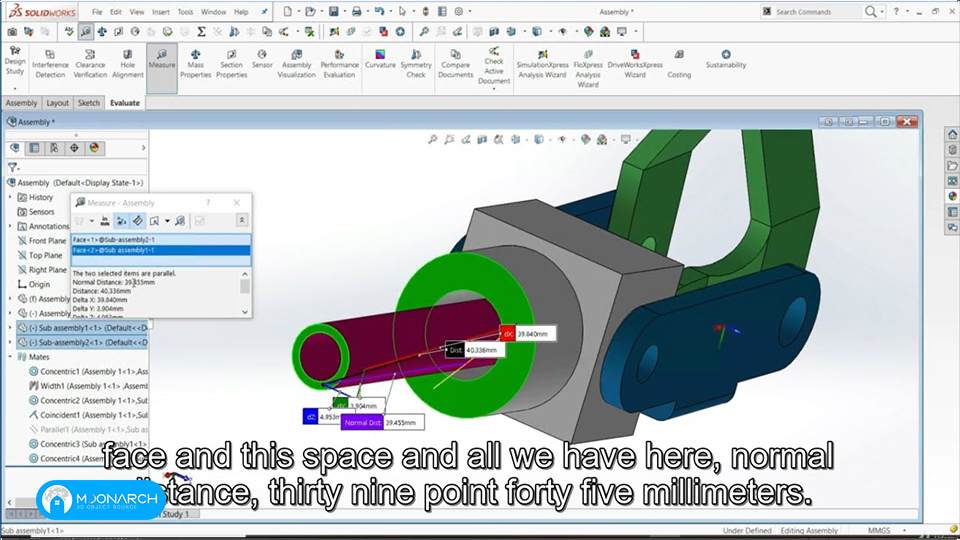Image resolution: width=960 pixels, height=540 pixels.
Task: Select Face<1>@Sub-assembly2-1 in selection list
Action: pyautogui.click(x=161, y=239)
